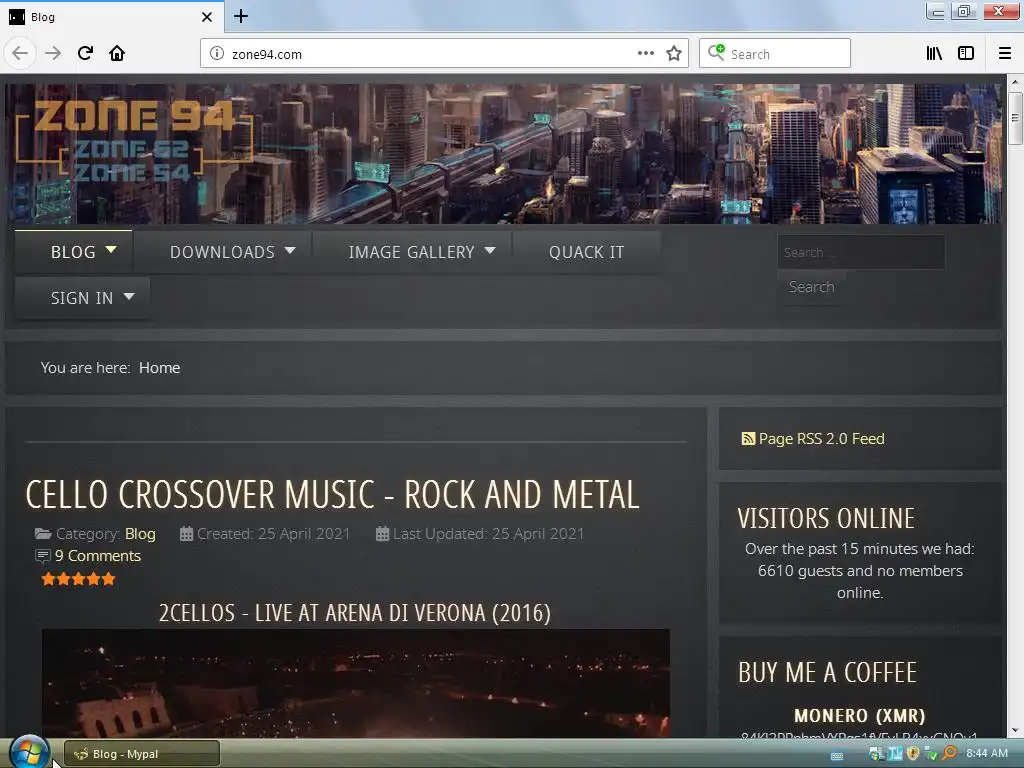Open the Cello Crossover Music article title
The height and width of the screenshot is (768, 1024).
pyautogui.click(x=332, y=494)
